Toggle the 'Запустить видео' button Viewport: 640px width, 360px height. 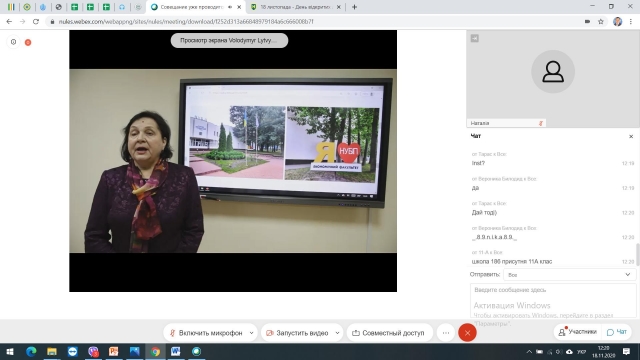(298, 333)
